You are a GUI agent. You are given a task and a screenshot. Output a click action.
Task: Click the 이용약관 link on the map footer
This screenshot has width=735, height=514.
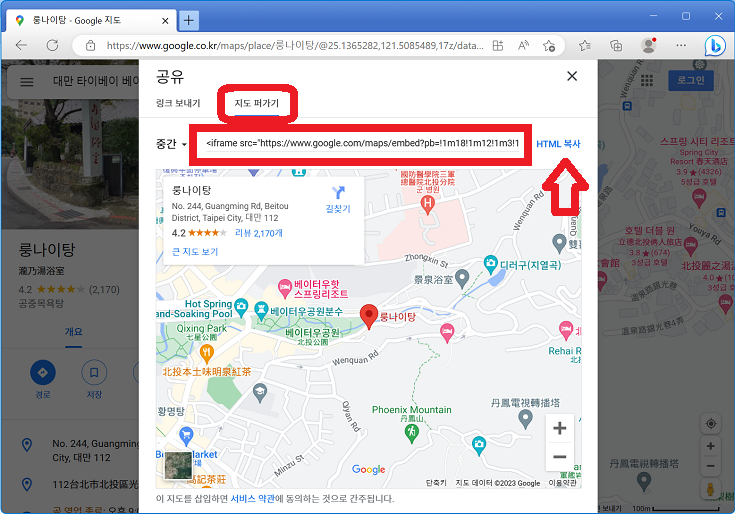point(562,483)
